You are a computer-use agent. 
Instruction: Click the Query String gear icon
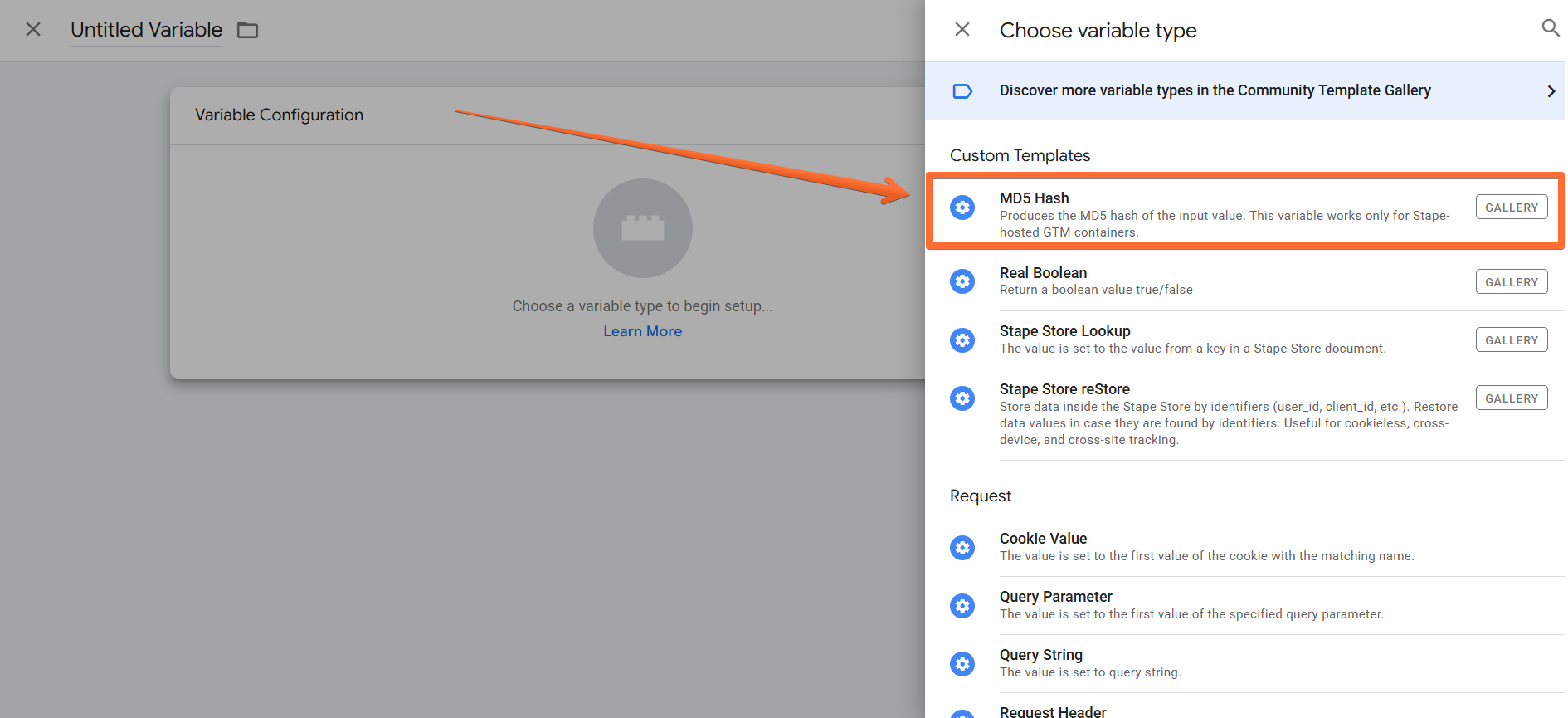point(962,664)
